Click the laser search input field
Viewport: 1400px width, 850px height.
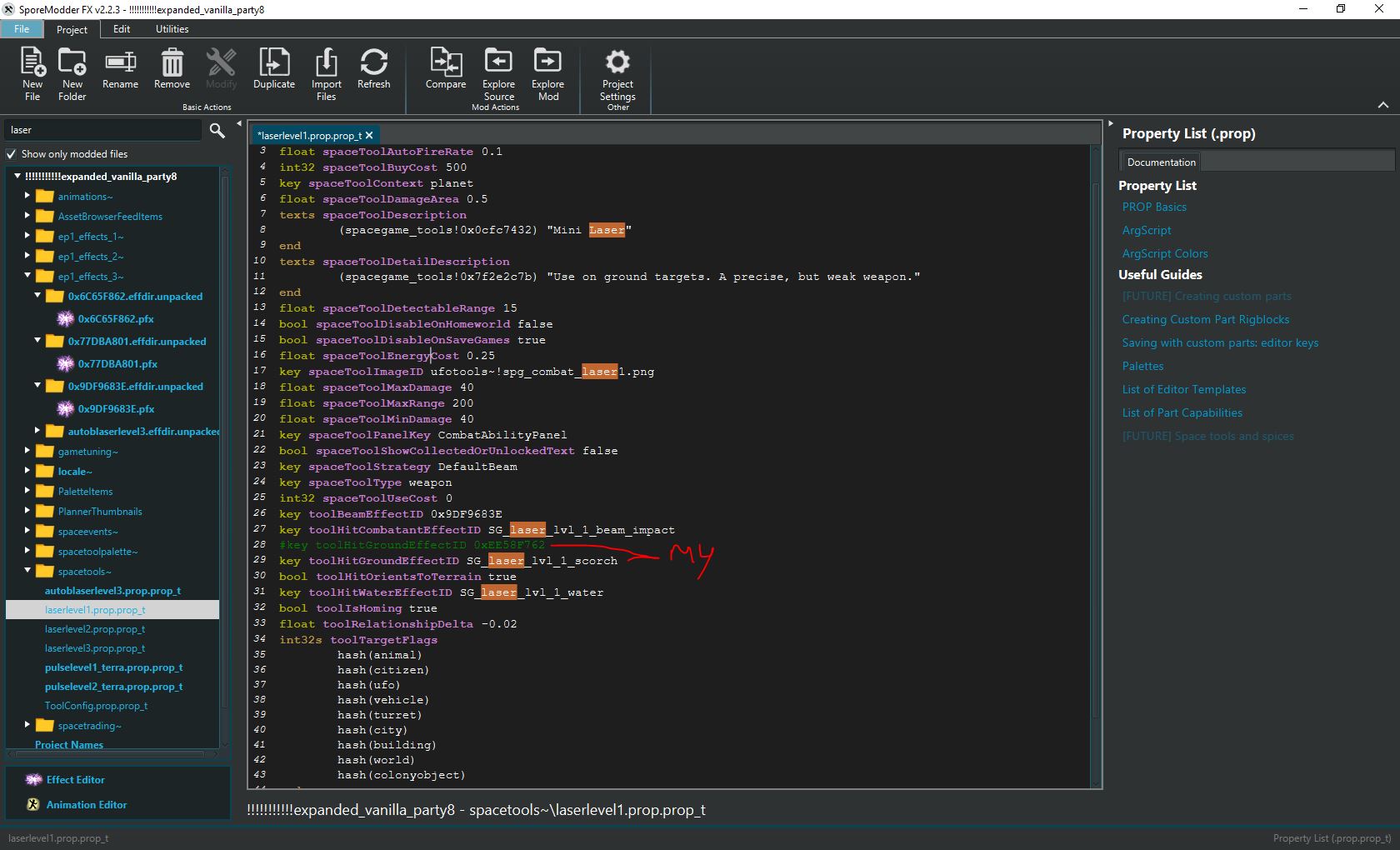[x=103, y=130]
